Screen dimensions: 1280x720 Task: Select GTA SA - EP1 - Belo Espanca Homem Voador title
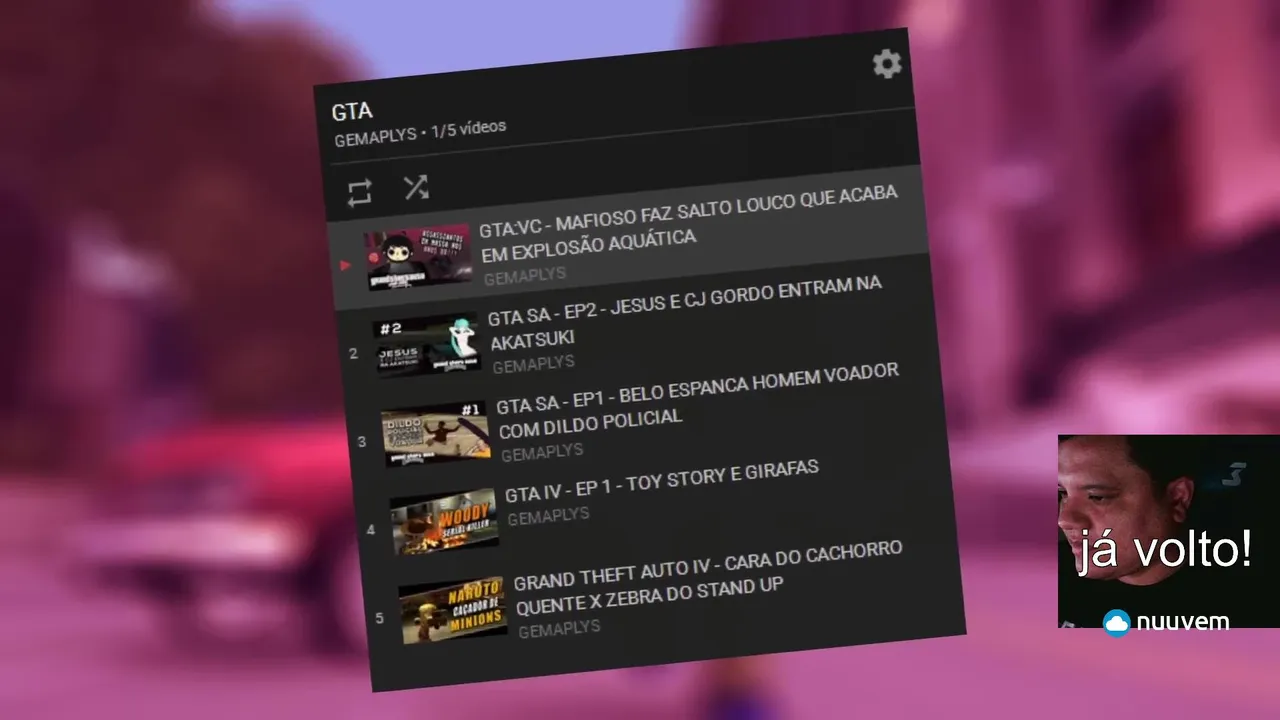pyautogui.click(x=698, y=401)
